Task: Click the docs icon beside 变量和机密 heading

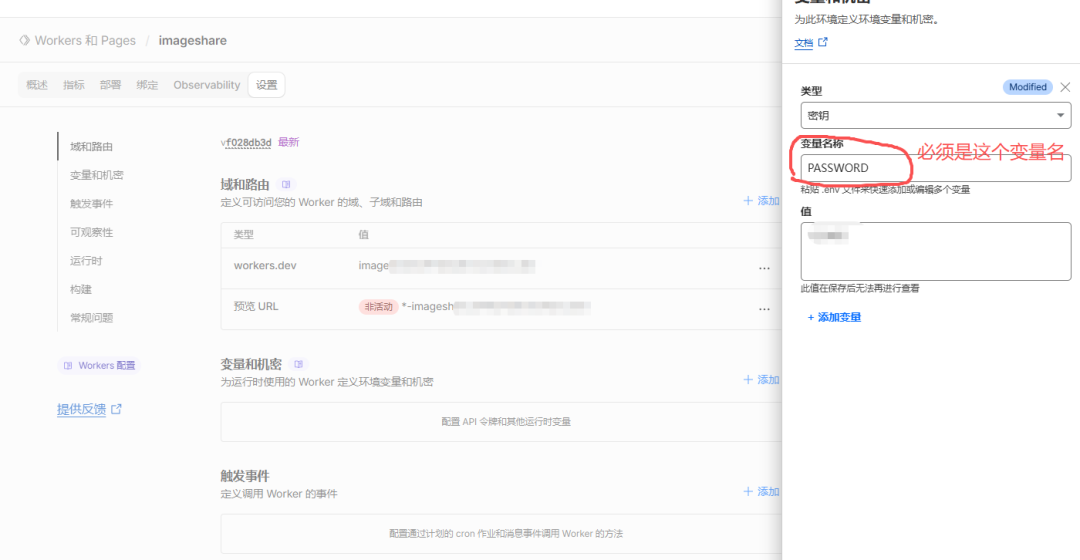Action: (x=299, y=364)
